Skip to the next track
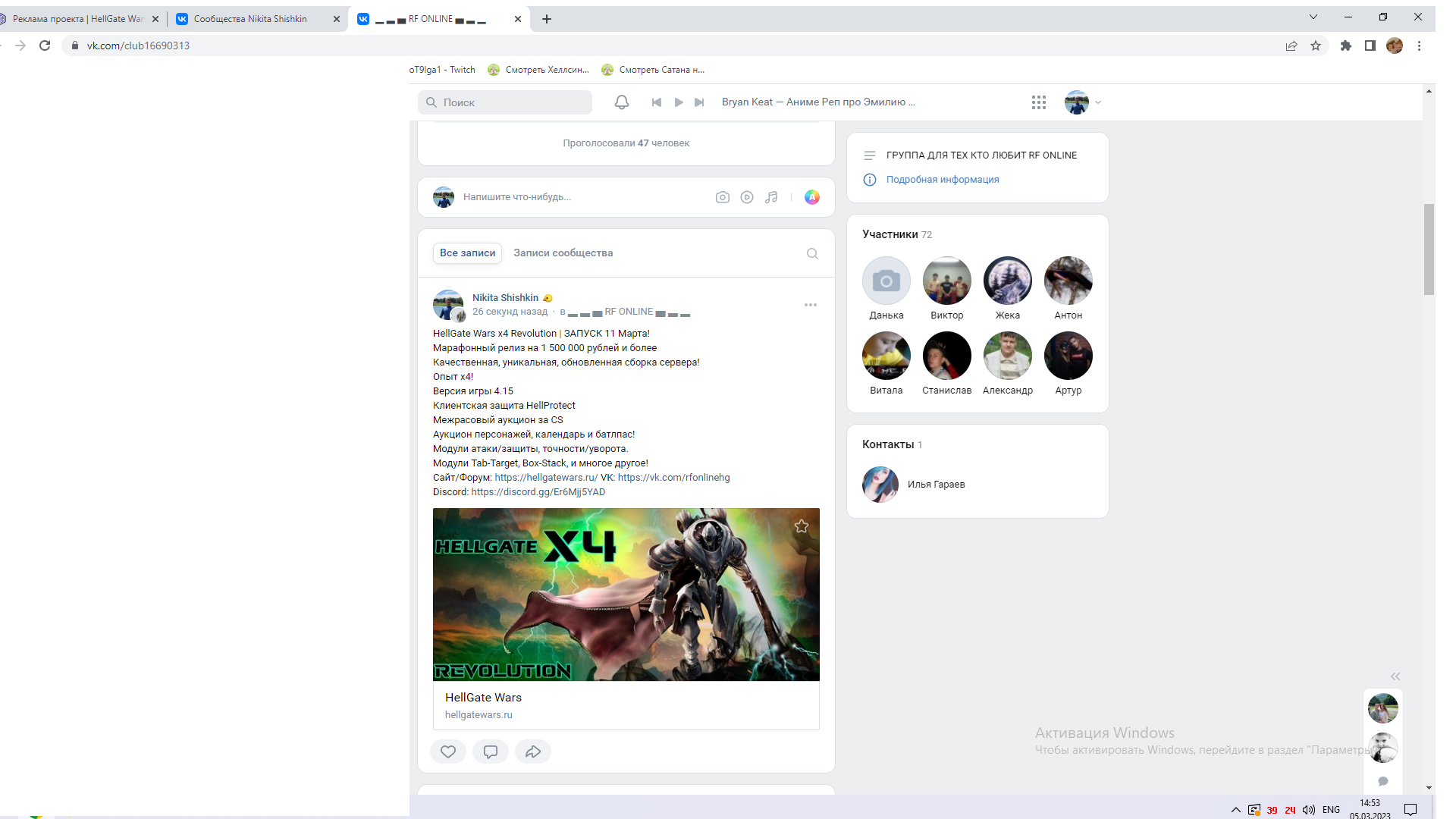Viewport: 1456px width, 819px height. [699, 102]
